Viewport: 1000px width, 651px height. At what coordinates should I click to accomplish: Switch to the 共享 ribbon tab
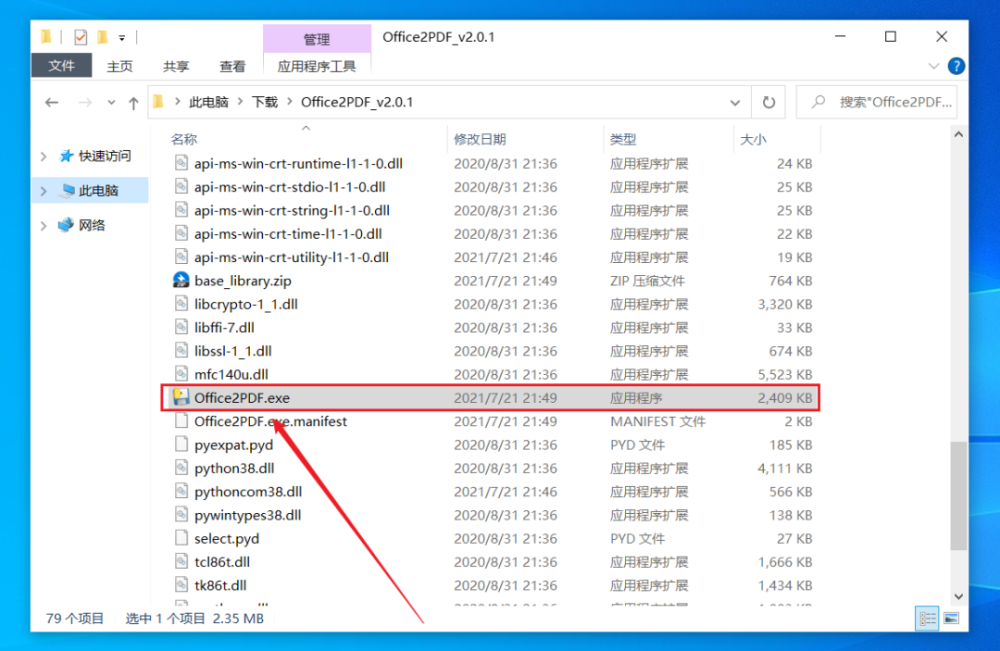[x=175, y=66]
